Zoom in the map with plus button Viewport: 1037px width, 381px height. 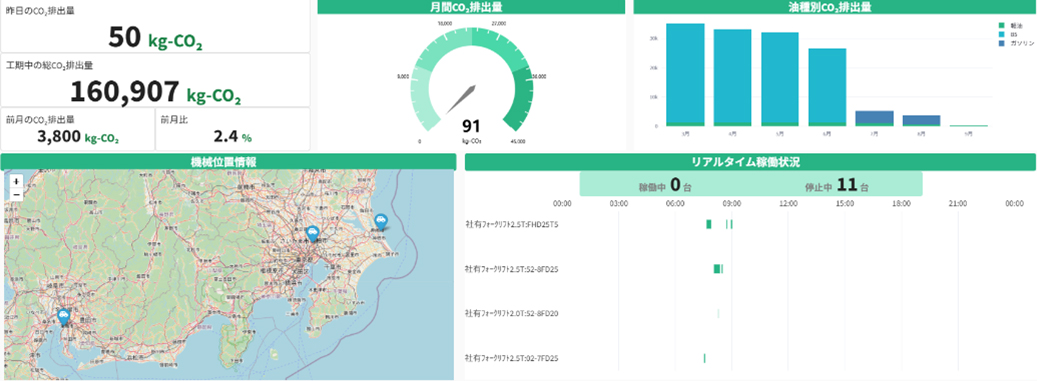coord(16,181)
